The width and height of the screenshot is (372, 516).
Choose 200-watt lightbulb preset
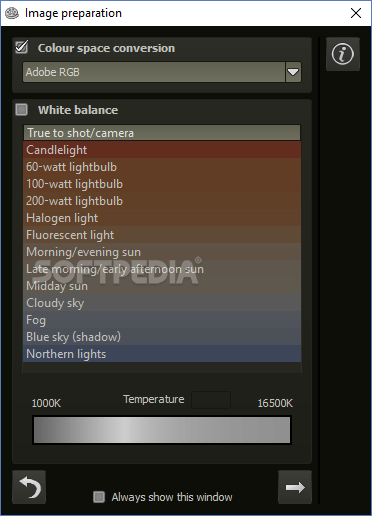[x=162, y=201]
